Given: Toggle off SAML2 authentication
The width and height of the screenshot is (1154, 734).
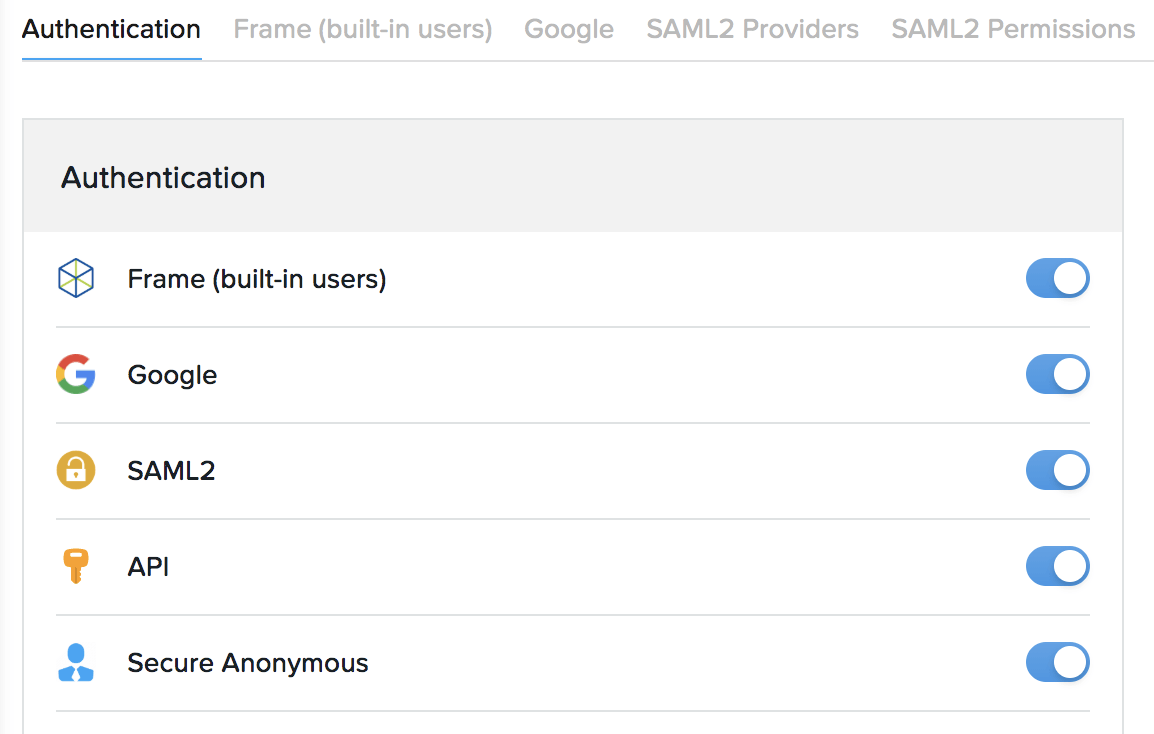Looking at the screenshot, I should coord(1057,471).
